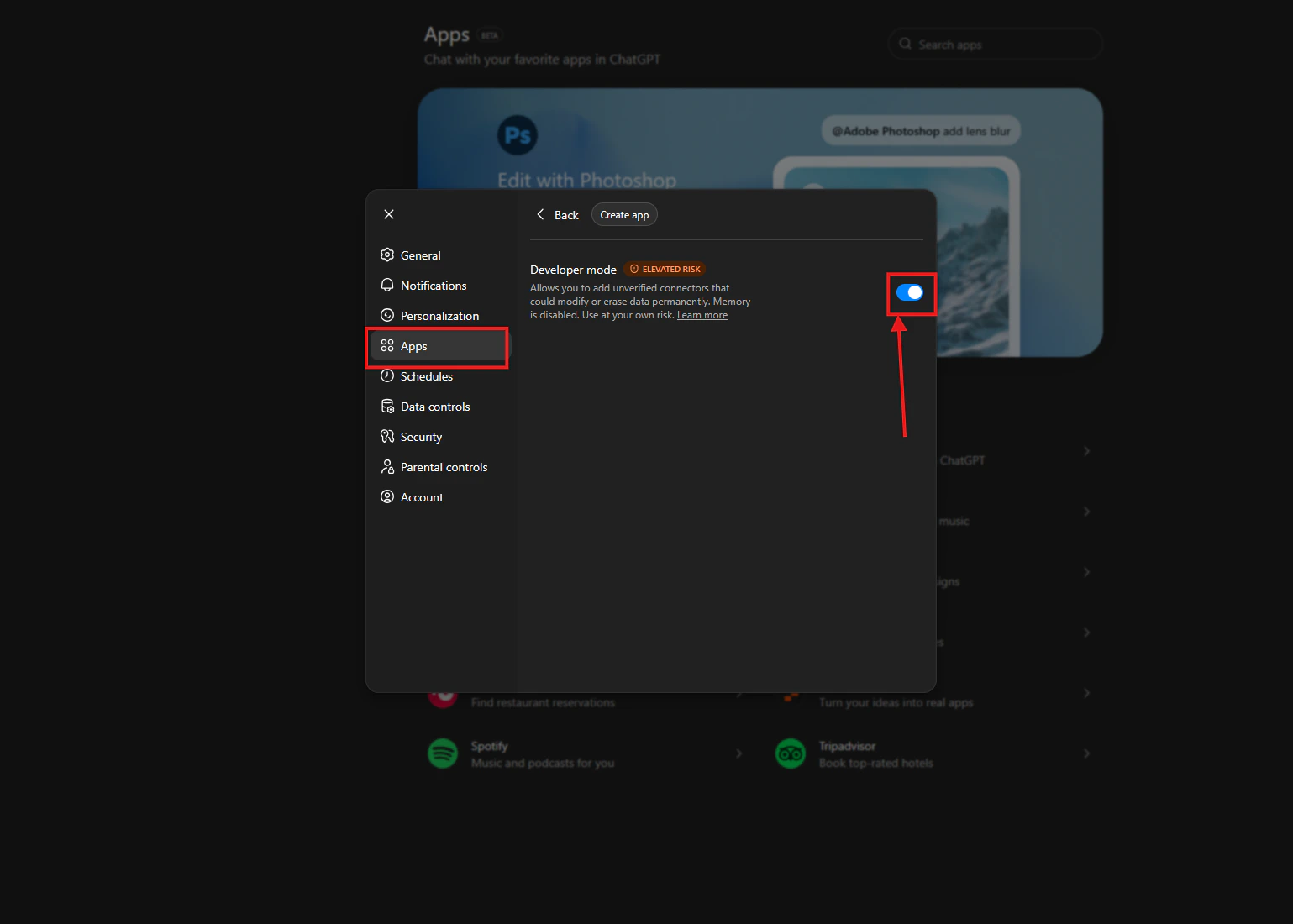1293x924 pixels.
Task: Select the Account profile icon
Action: coord(387,496)
